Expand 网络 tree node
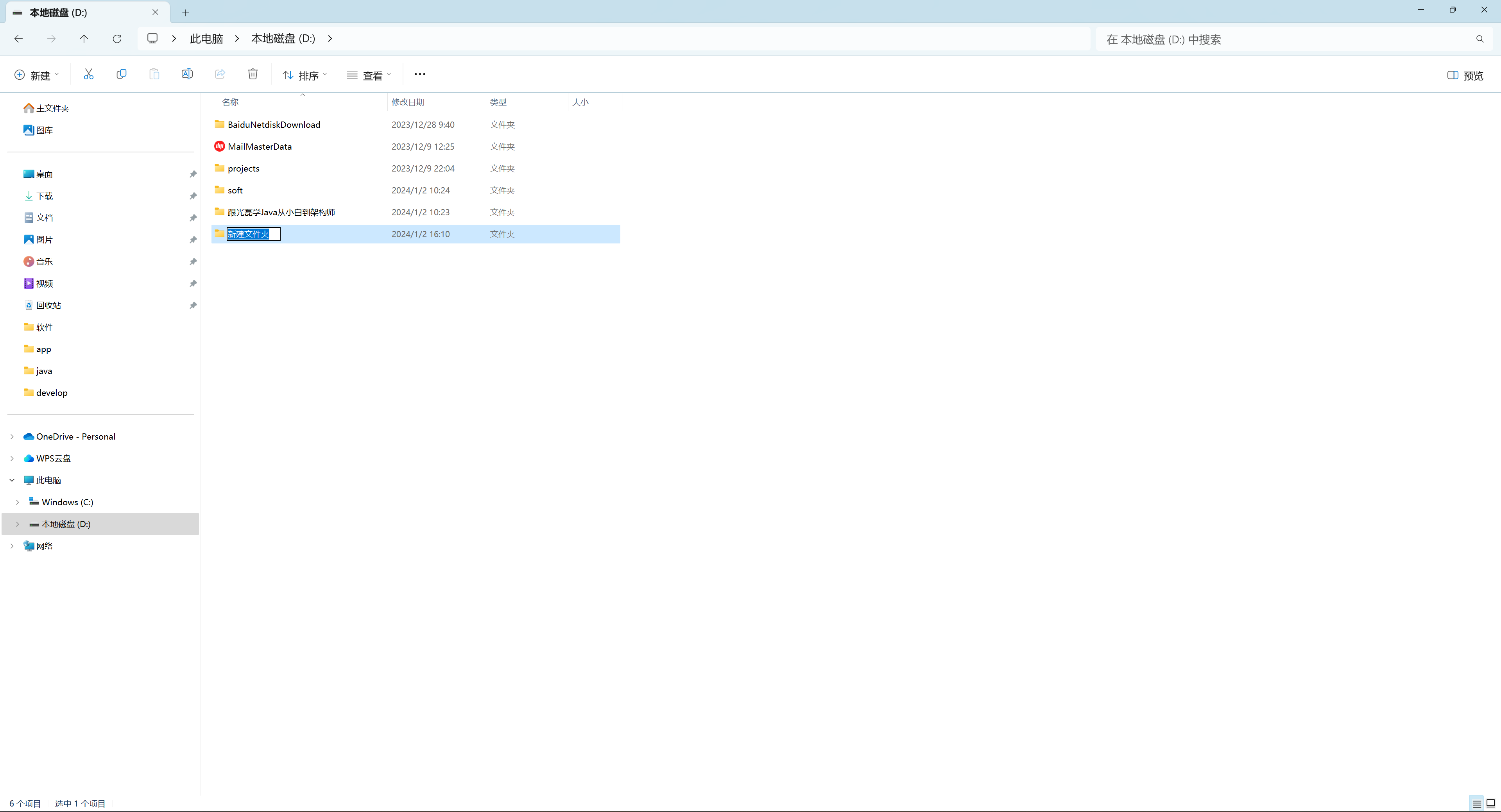 (x=12, y=546)
